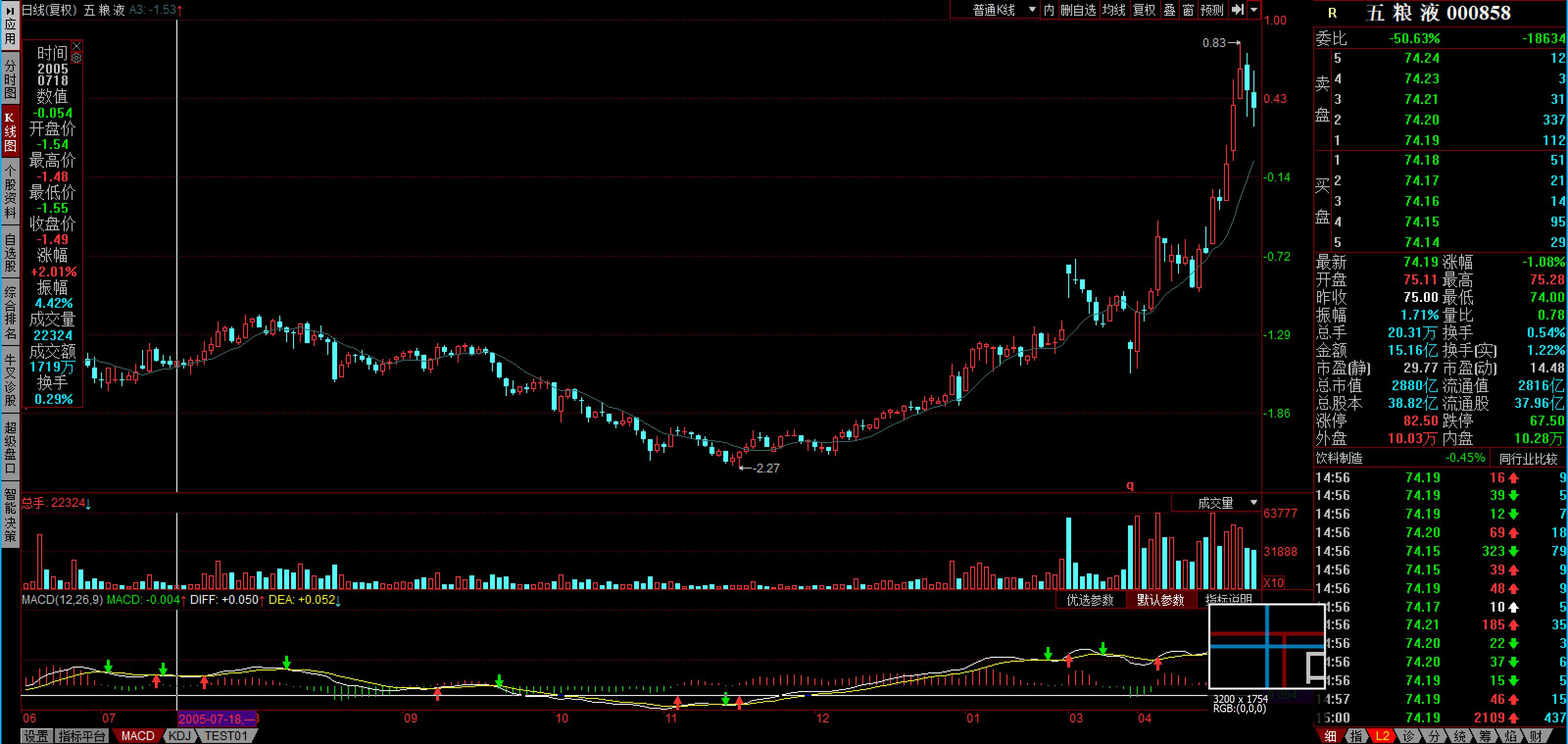Toggle the 复权 price adjustment button
Viewport: 1568px width, 744px height.
pyautogui.click(x=1144, y=10)
